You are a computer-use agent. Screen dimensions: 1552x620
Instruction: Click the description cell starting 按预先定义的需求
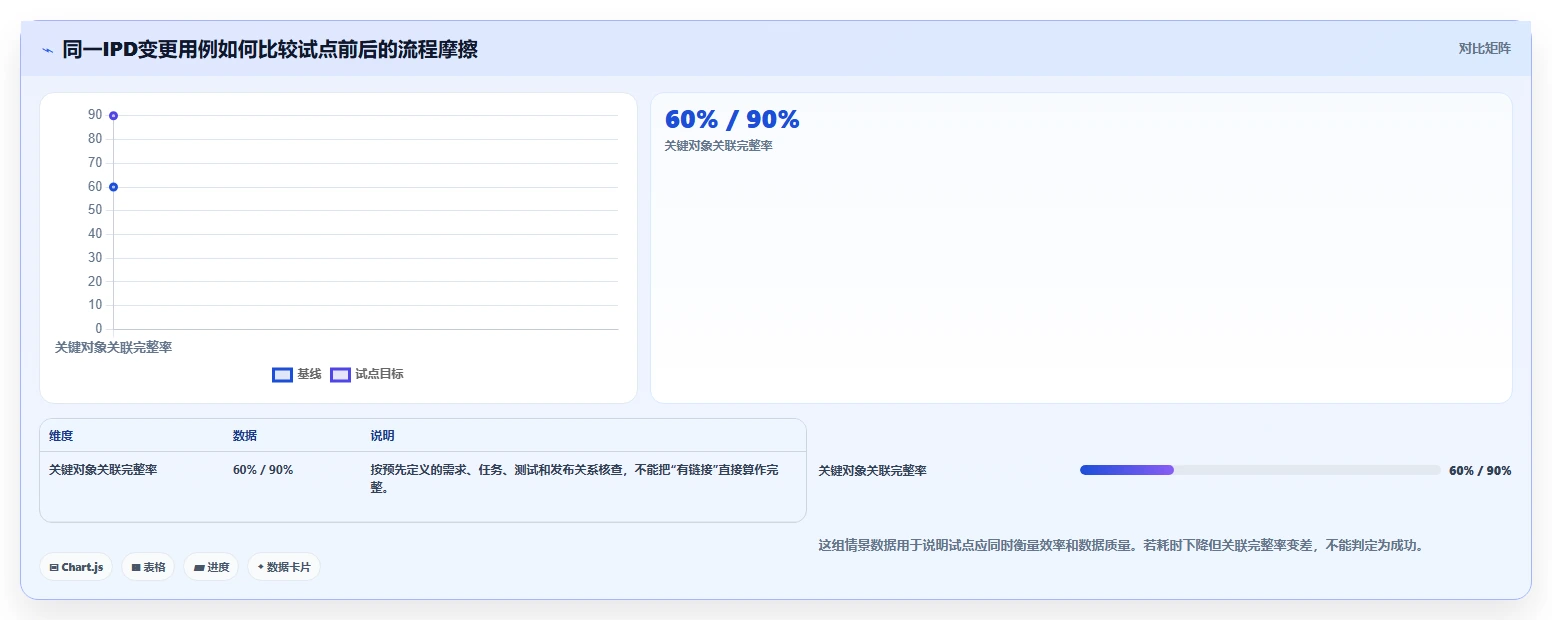pyautogui.click(x=575, y=479)
